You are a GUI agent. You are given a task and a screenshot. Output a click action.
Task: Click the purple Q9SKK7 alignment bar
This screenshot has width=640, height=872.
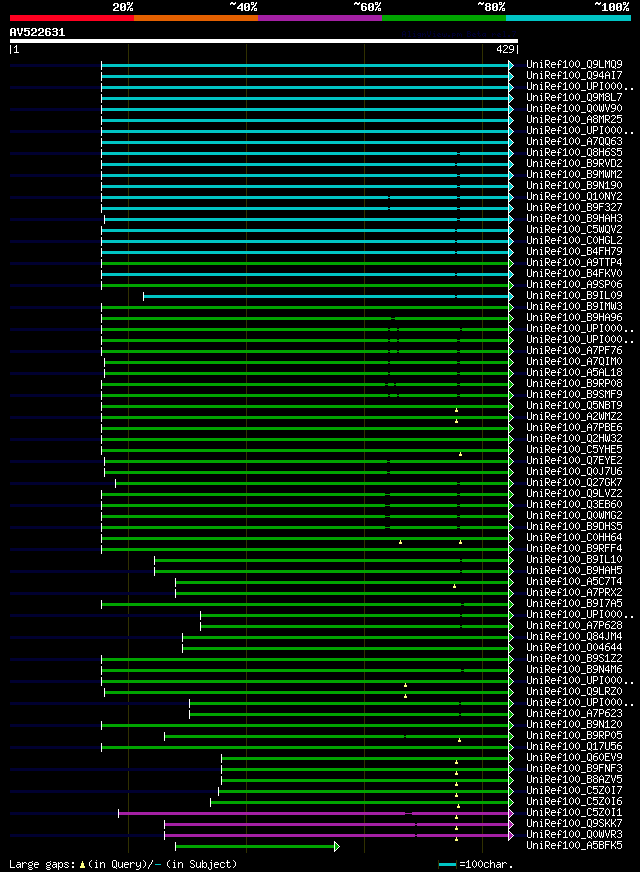tap(339, 824)
